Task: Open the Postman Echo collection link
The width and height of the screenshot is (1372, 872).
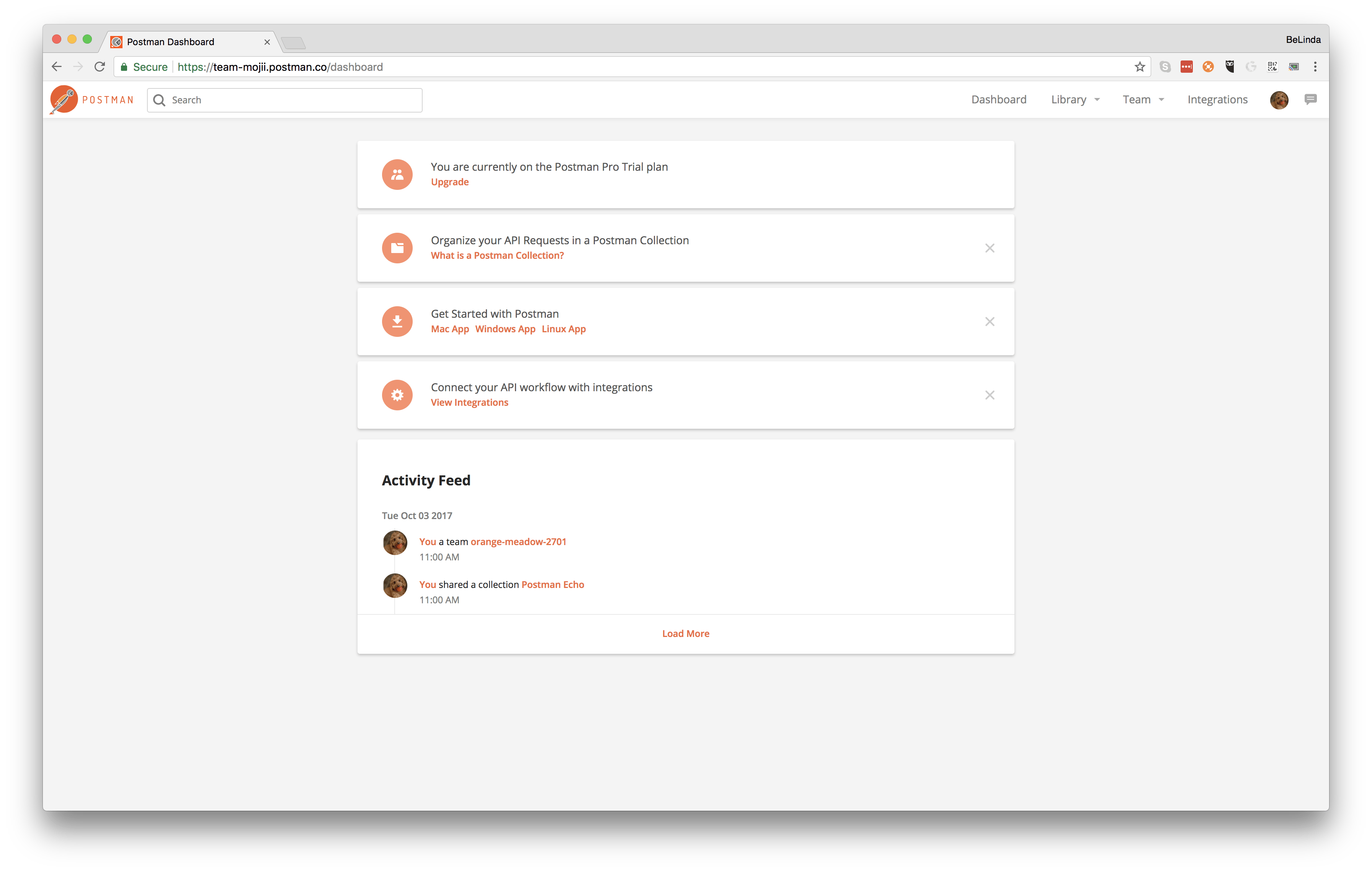Action: coord(553,585)
